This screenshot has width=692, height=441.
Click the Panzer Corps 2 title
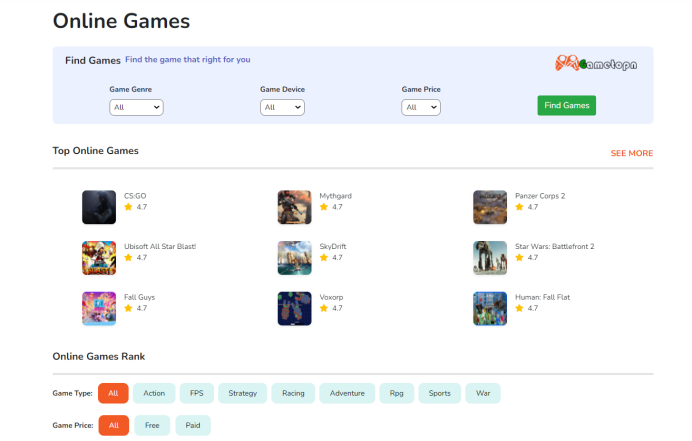coord(540,196)
